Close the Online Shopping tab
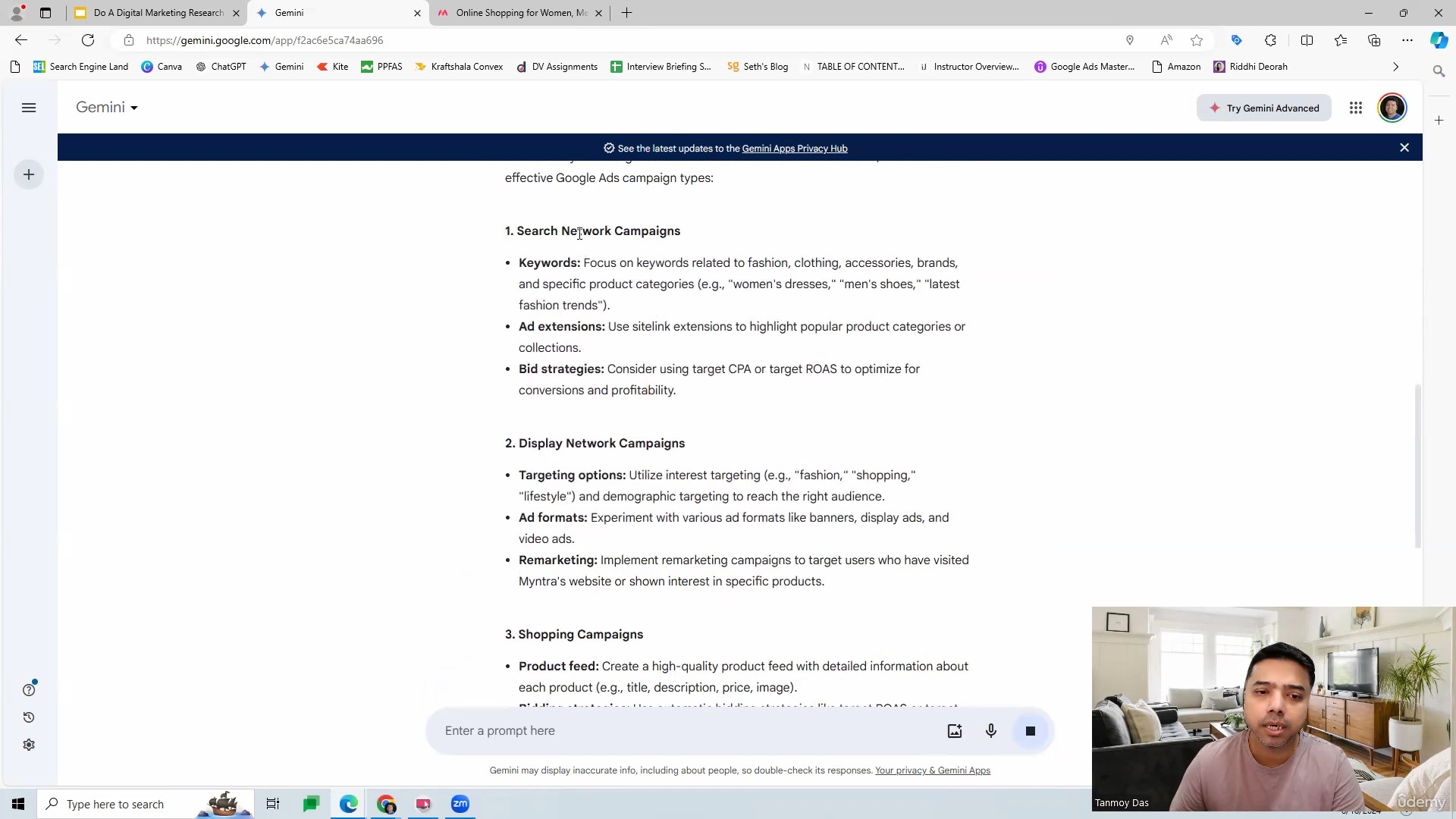The height and width of the screenshot is (819, 1456). (x=598, y=13)
